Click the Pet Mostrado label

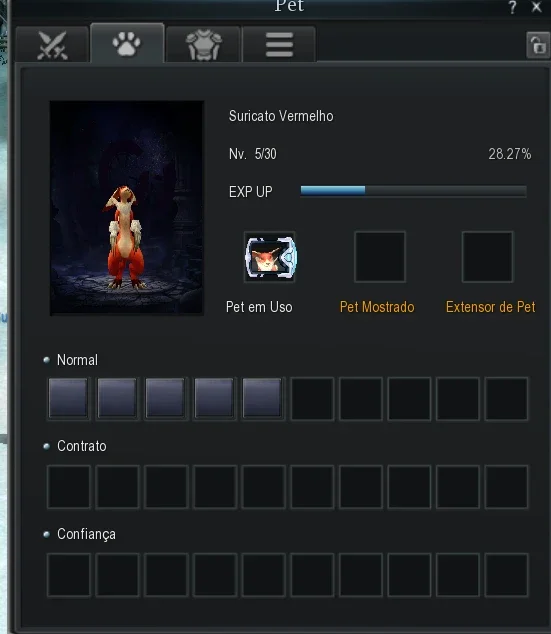[377, 307]
